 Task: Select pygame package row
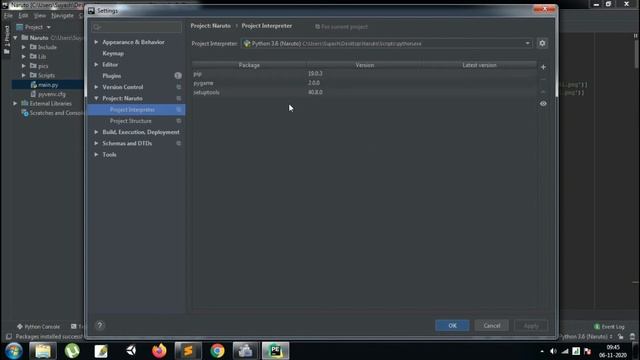point(364,83)
